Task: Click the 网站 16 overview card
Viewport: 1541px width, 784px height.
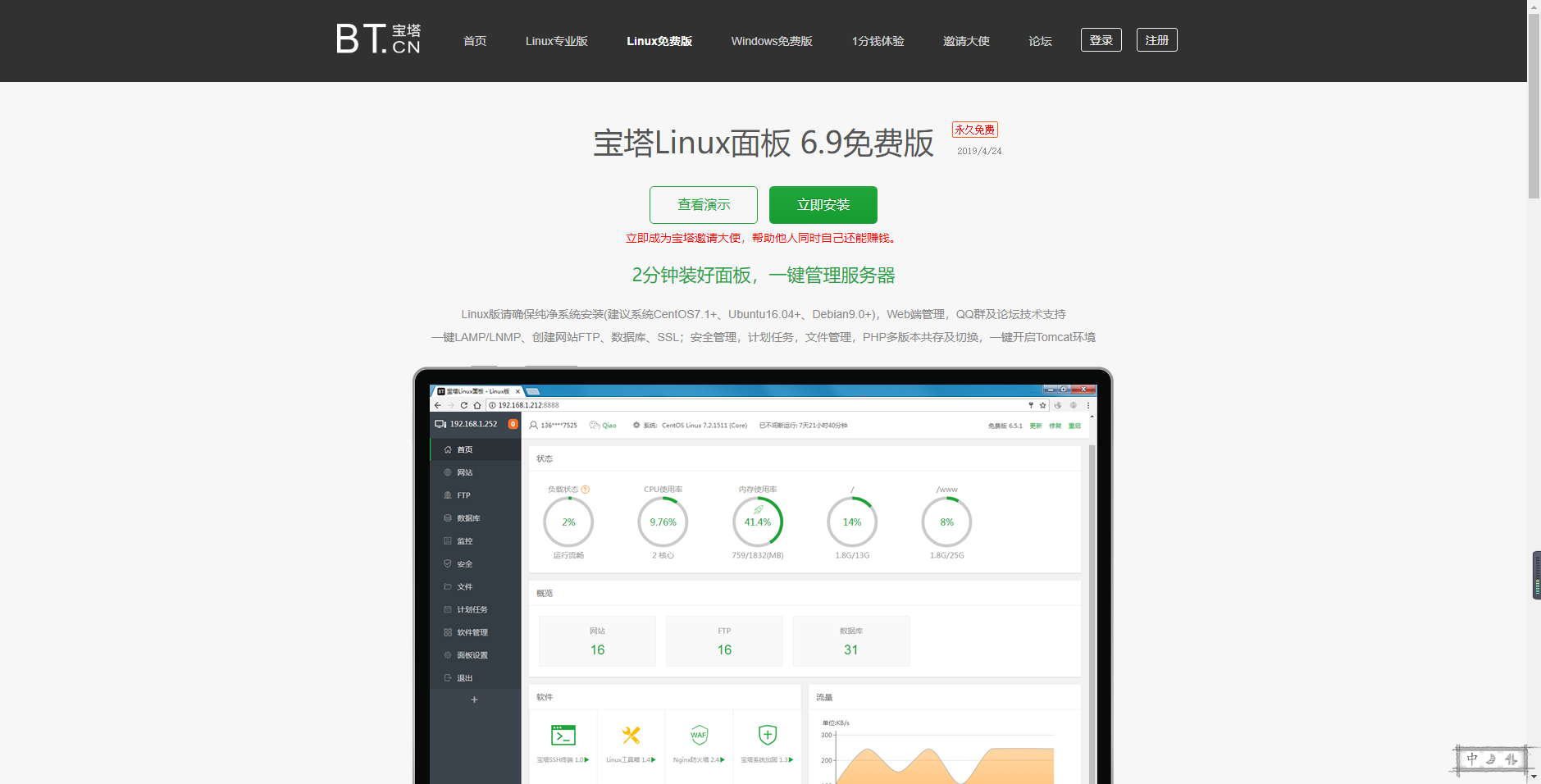Action: coord(597,641)
